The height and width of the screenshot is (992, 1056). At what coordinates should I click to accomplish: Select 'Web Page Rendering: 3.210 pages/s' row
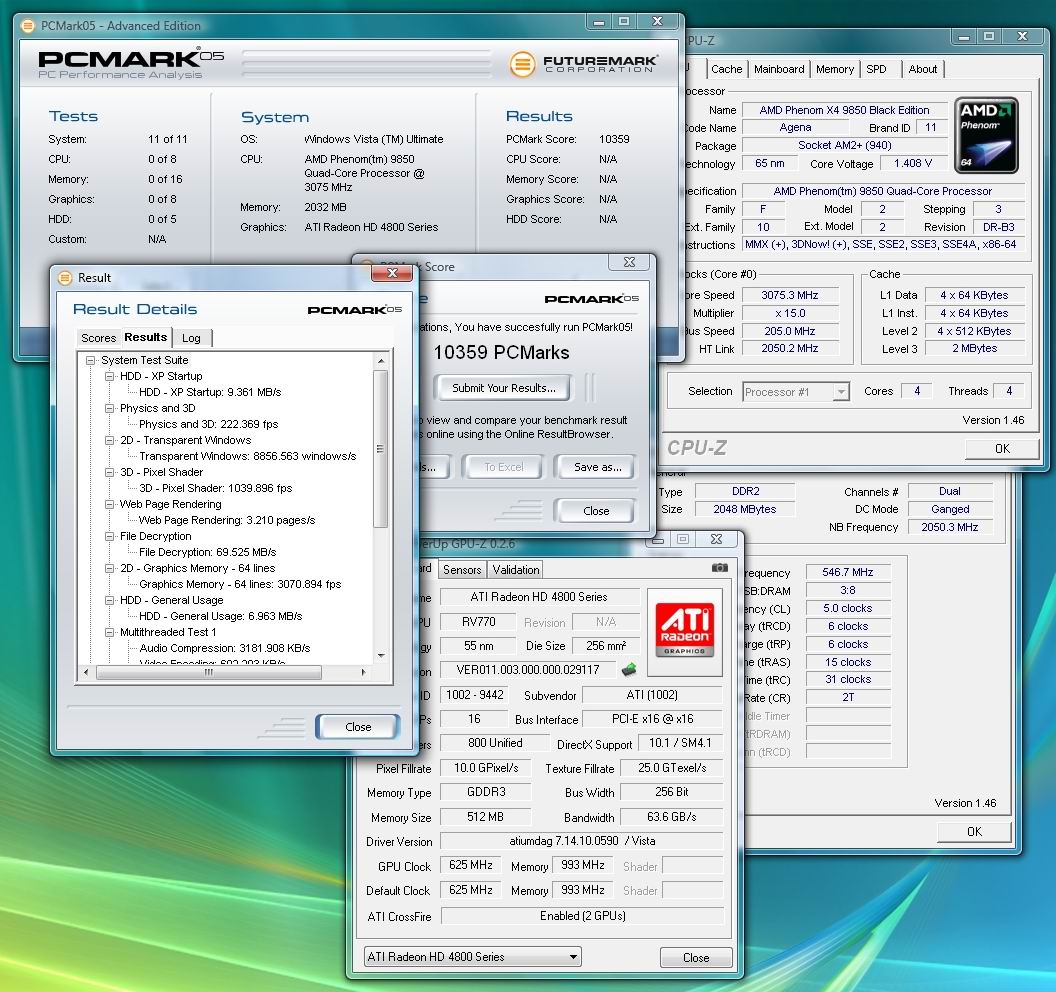pos(226,521)
